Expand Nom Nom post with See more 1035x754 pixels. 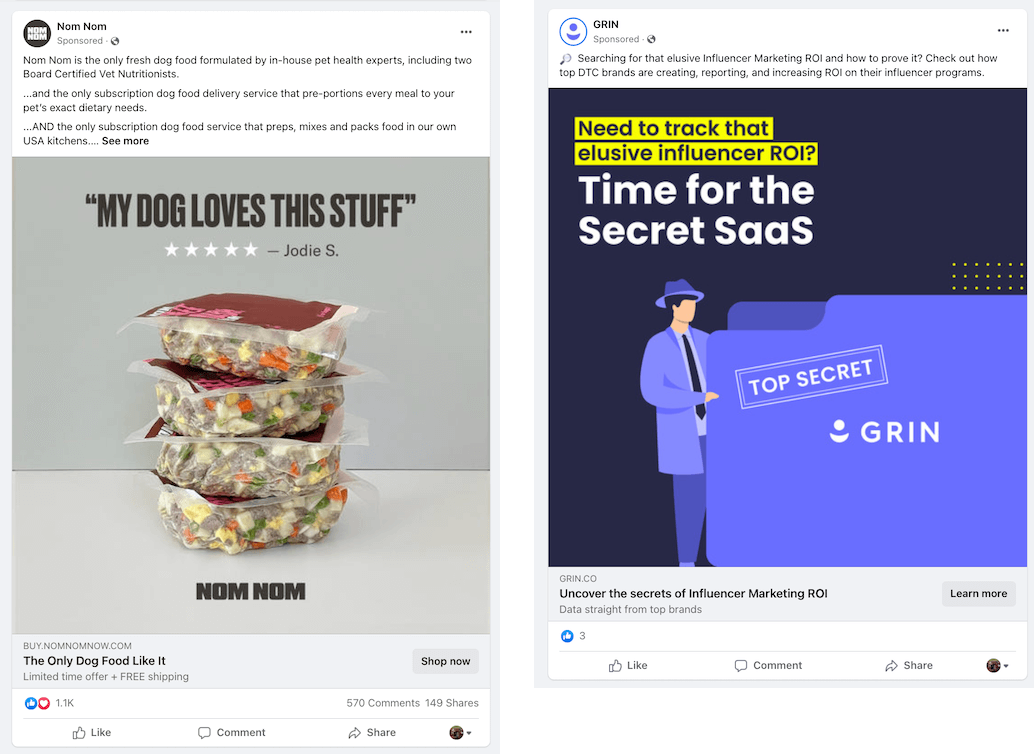pos(125,141)
